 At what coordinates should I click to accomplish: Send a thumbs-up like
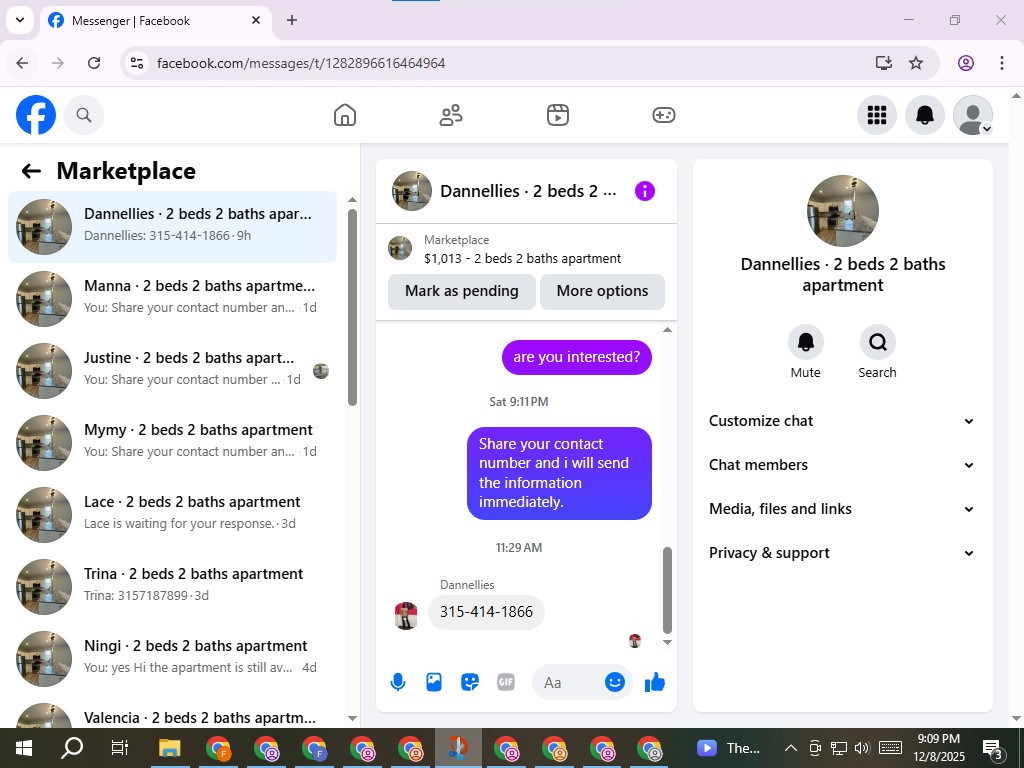[x=654, y=682]
